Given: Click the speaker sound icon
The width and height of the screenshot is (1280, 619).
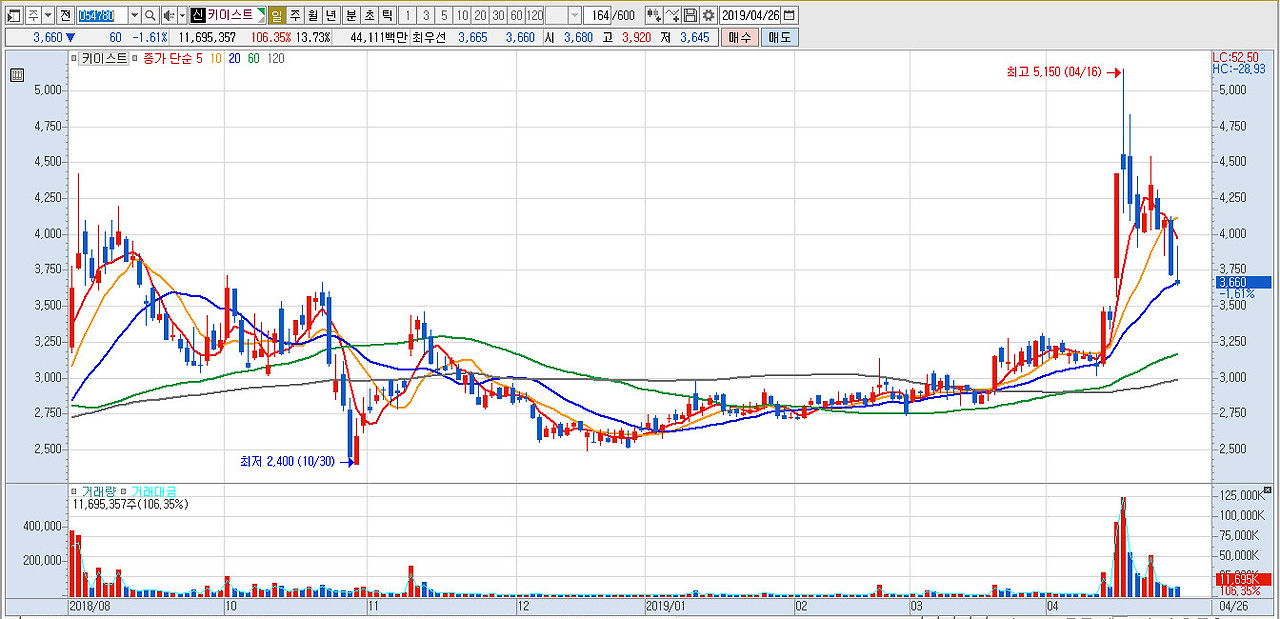Looking at the screenshot, I should 168,16.
